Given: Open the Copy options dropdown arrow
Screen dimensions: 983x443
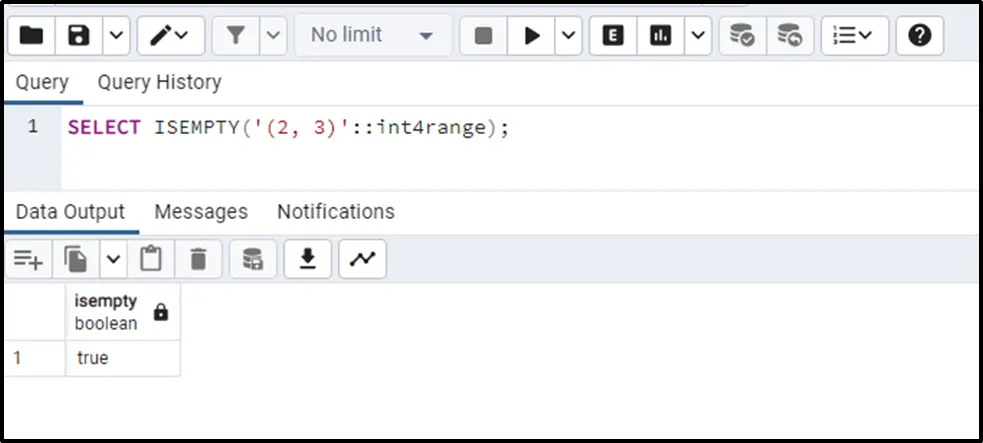Looking at the screenshot, I should point(112,260).
